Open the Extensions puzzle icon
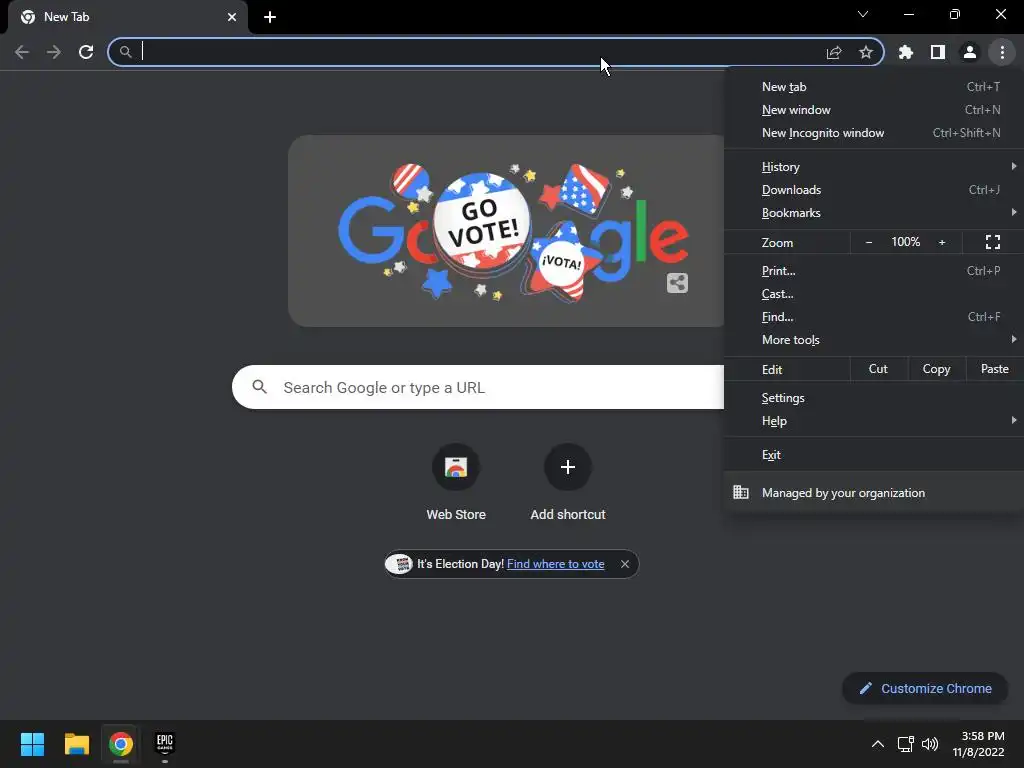 pyautogui.click(x=906, y=52)
